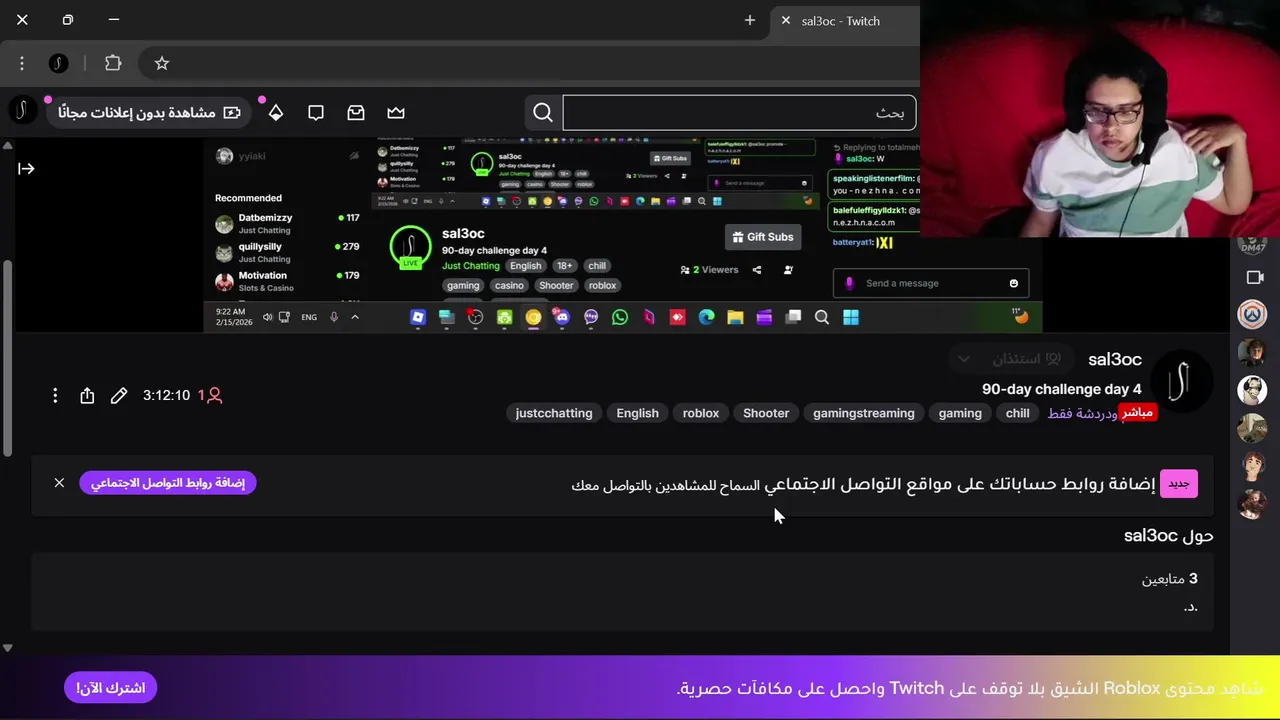The width and height of the screenshot is (1280, 720).
Task: Click the page scrollbar up arrow
Action: click(7, 146)
